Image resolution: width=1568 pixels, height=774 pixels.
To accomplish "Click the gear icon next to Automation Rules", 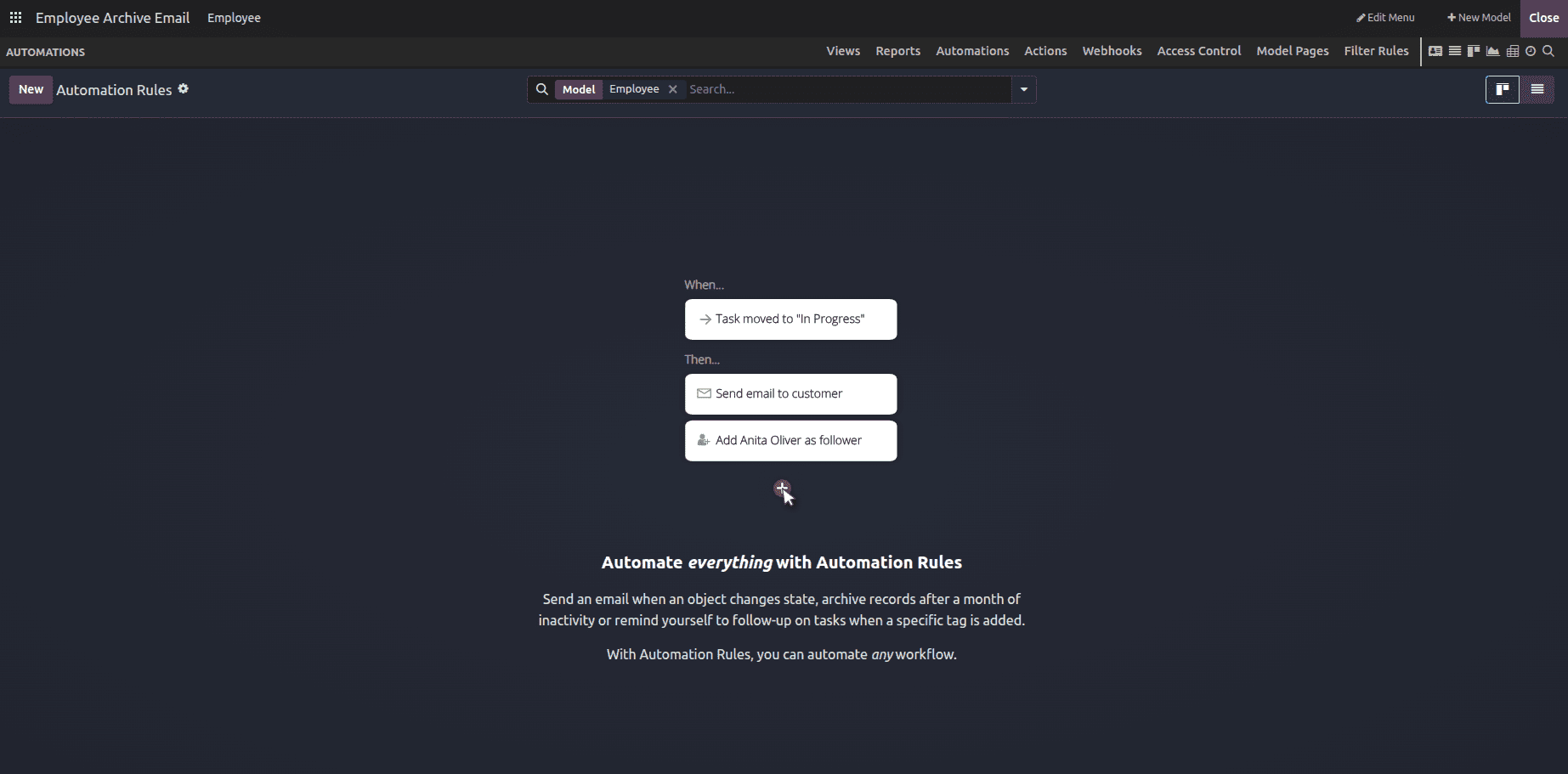I will [x=184, y=88].
